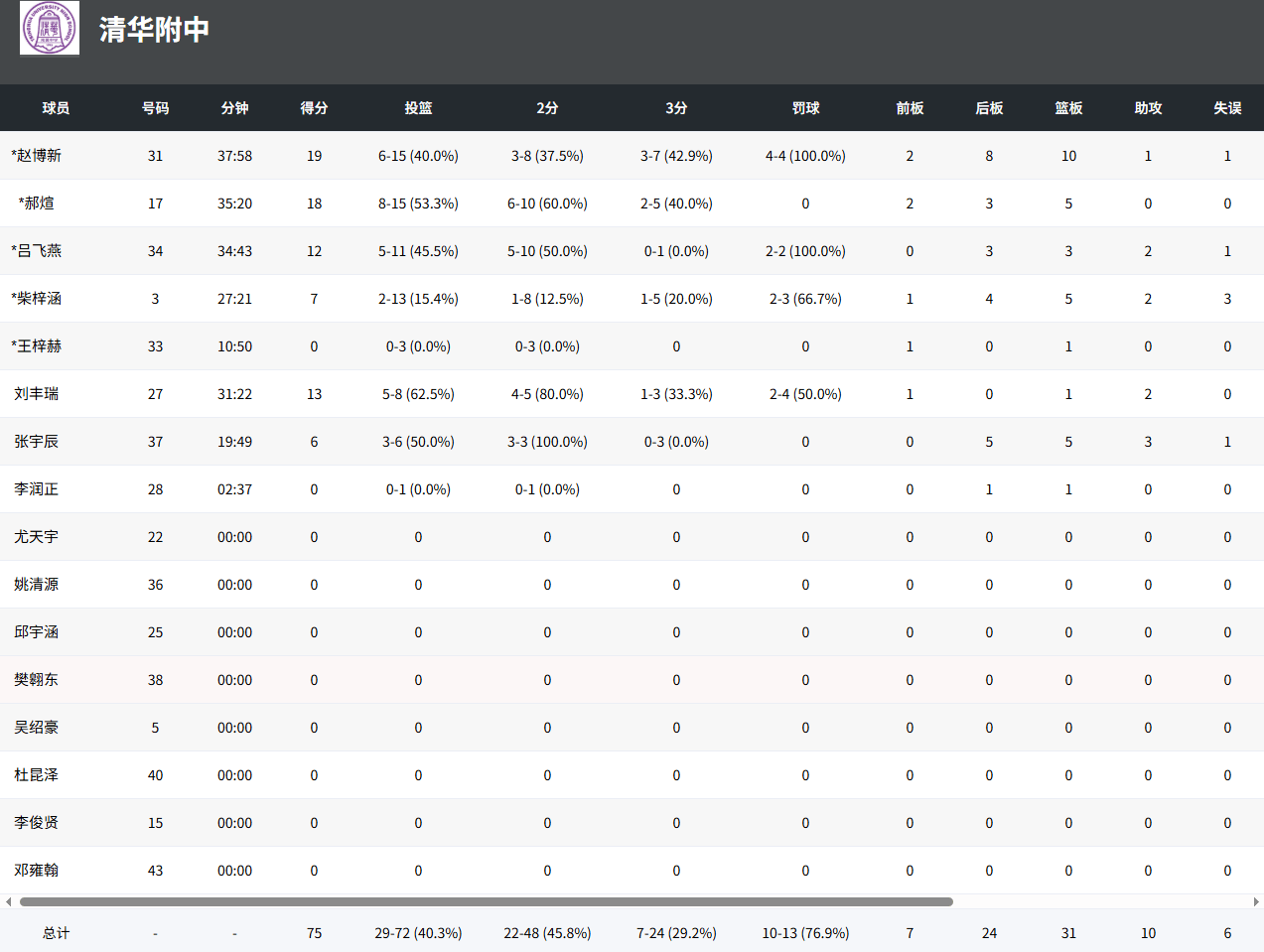The height and width of the screenshot is (952, 1264).
Task: Click the Tsinghua school logo icon
Action: click(x=50, y=28)
